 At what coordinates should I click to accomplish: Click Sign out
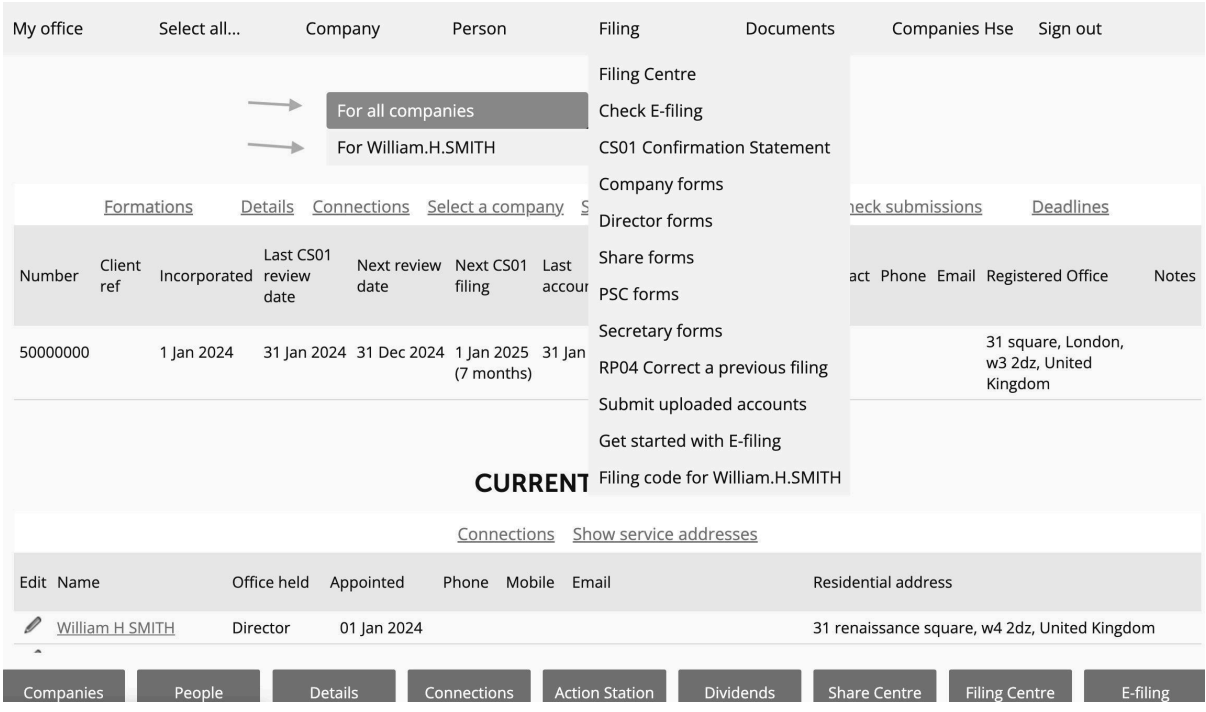(1070, 29)
